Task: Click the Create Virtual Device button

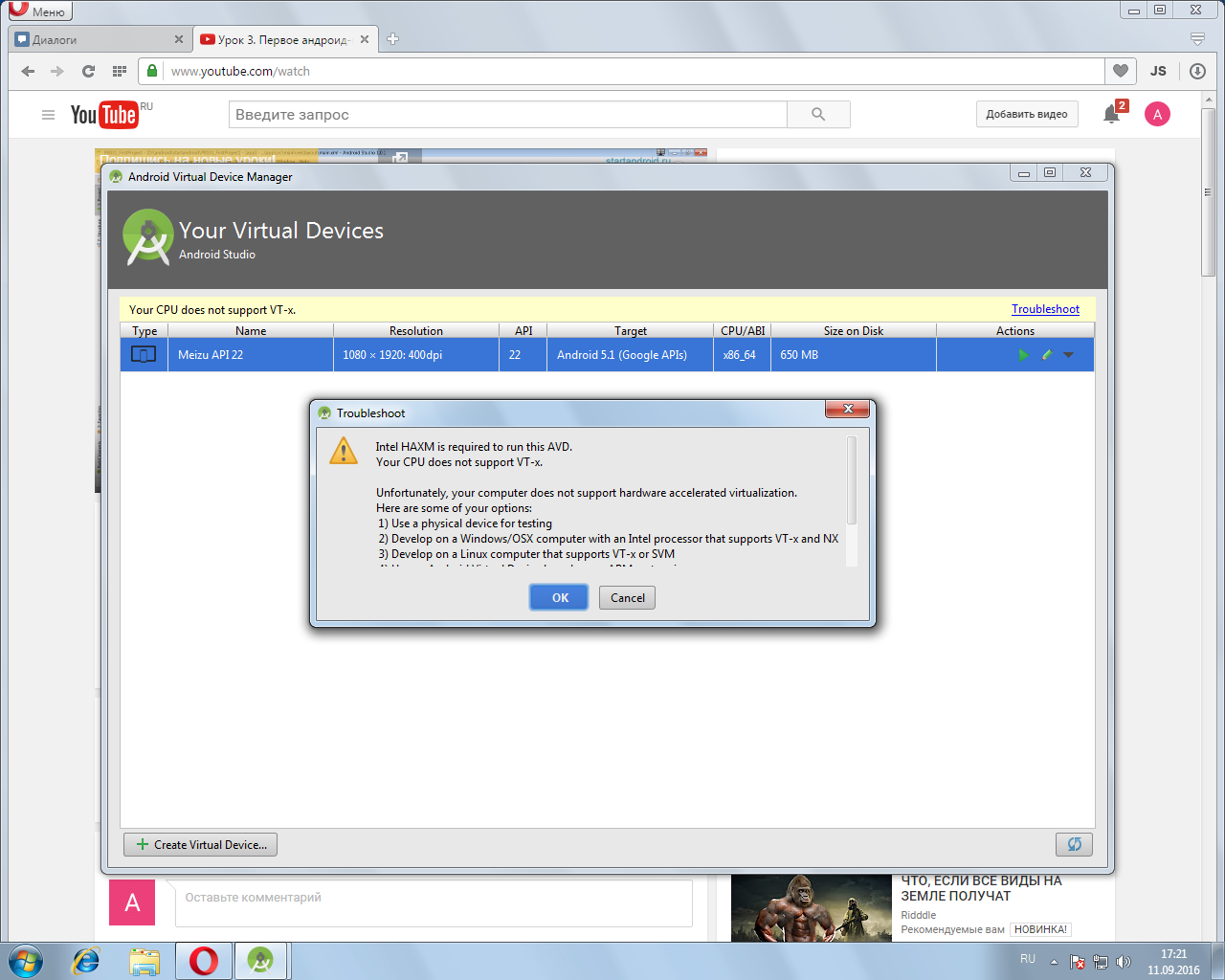Action: [201, 844]
